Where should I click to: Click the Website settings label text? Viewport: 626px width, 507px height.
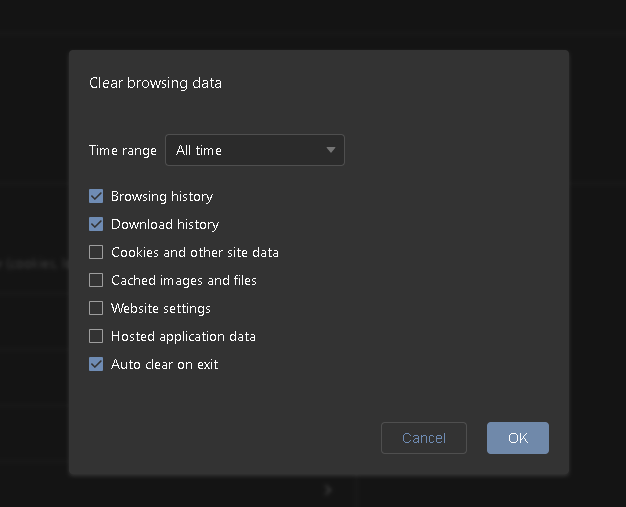pos(161,308)
